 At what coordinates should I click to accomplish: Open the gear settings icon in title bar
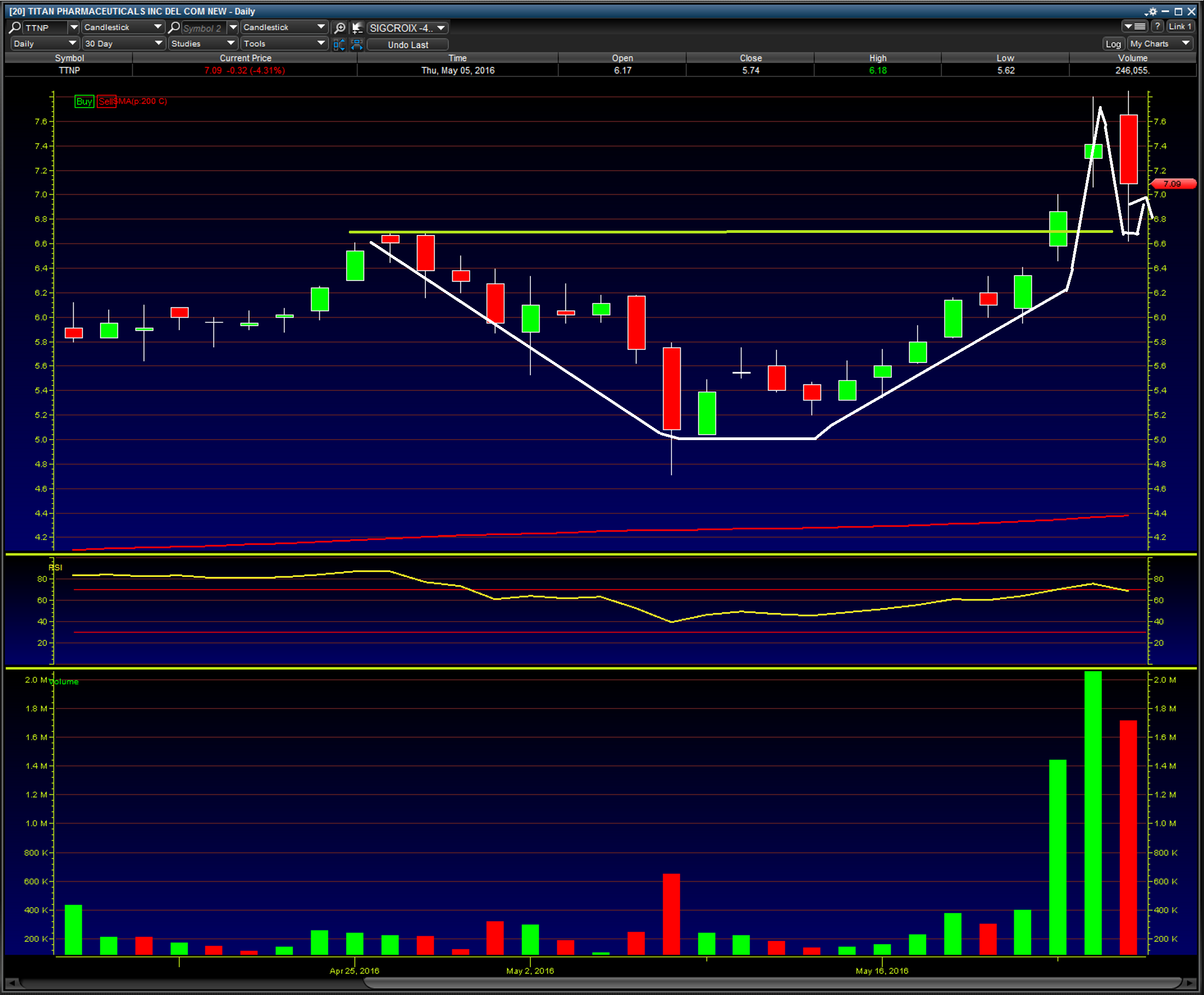1152,11
